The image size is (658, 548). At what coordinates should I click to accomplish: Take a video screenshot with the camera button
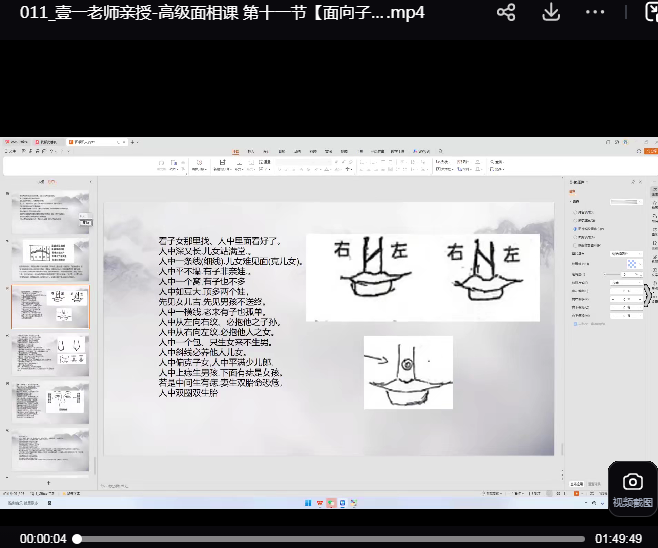pos(632,488)
